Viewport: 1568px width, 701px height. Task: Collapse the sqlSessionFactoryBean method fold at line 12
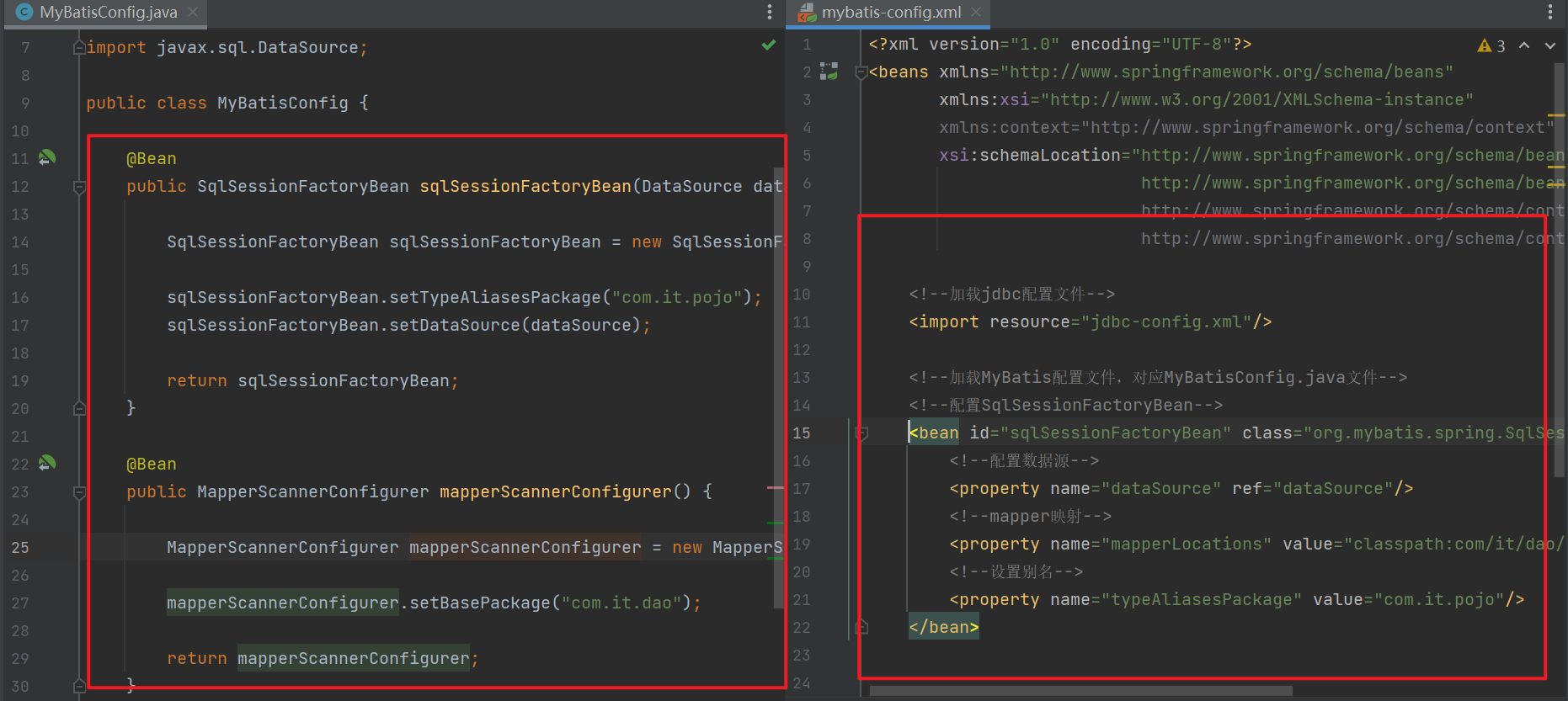click(79, 187)
